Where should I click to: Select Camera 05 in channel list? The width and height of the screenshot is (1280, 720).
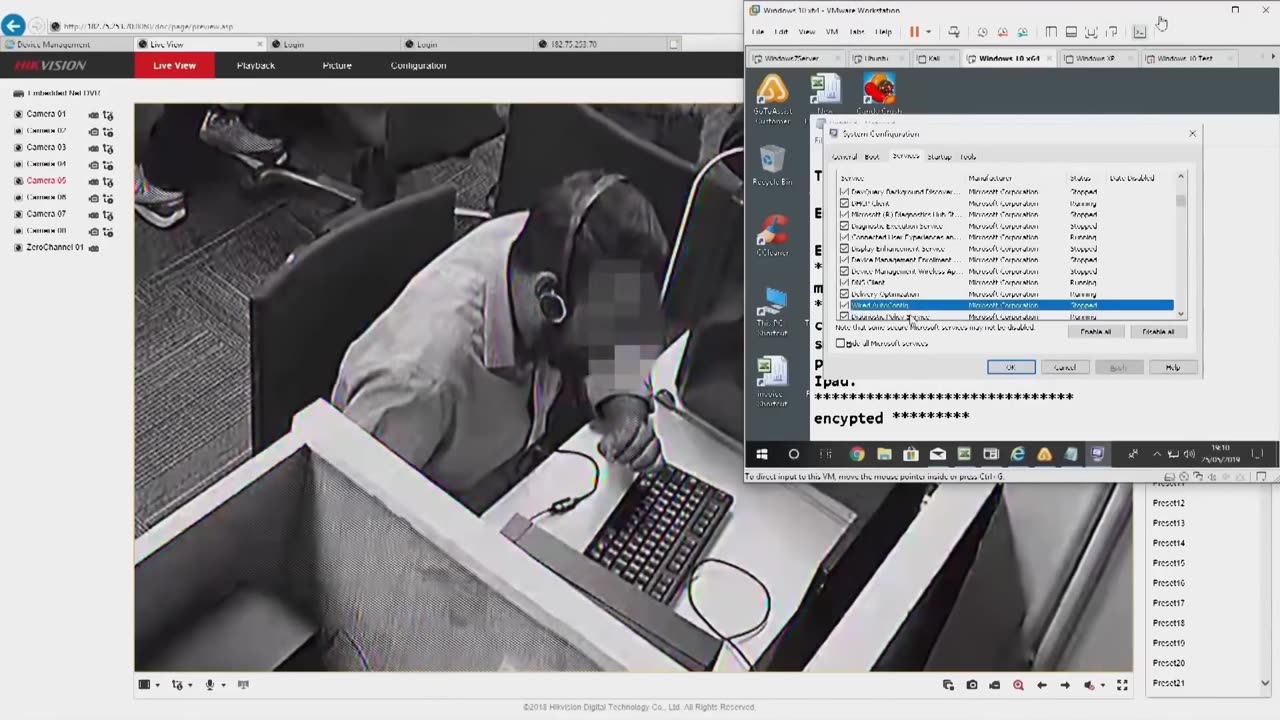46,181
